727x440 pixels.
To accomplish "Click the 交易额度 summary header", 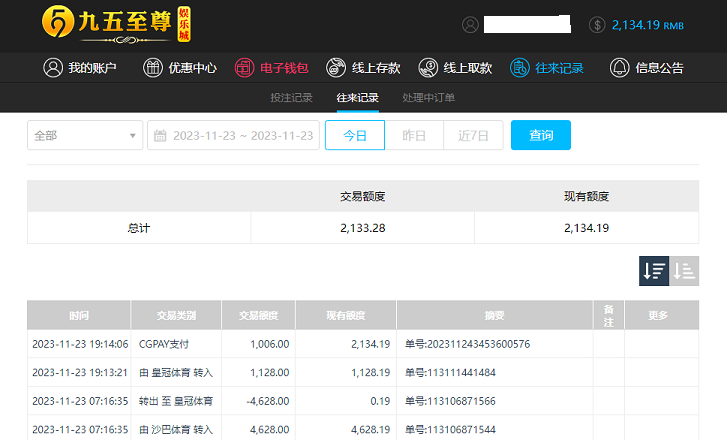I will point(363,196).
